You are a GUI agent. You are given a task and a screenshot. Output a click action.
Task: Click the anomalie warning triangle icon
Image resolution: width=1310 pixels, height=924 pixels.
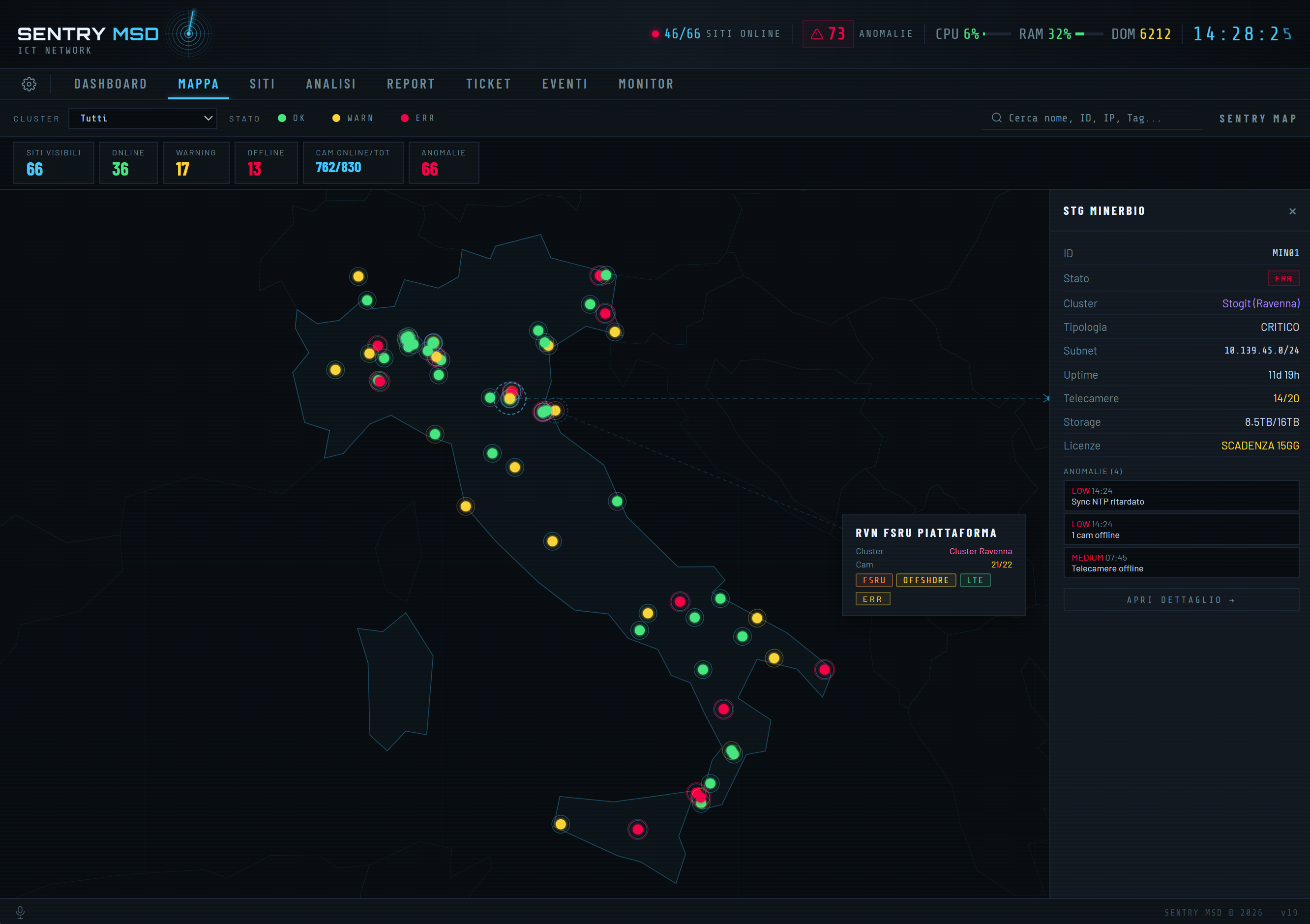pos(816,33)
